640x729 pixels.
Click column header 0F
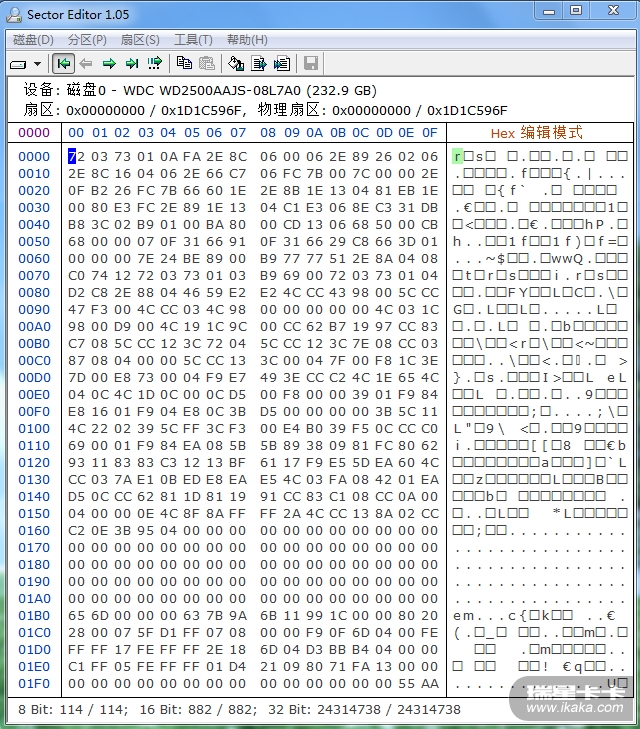point(429,133)
